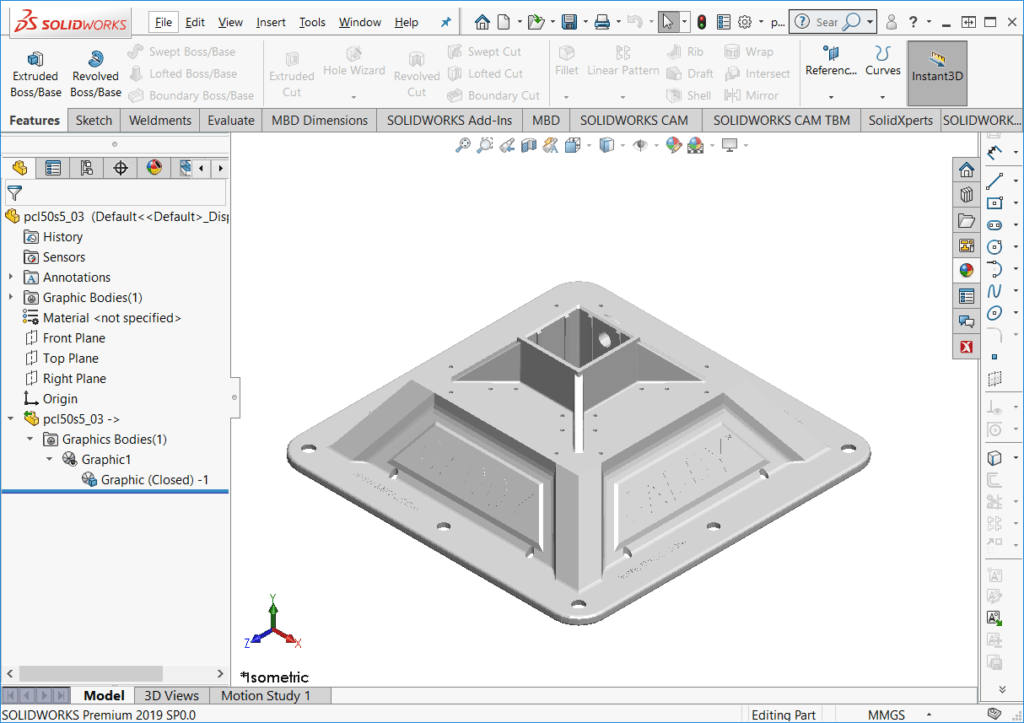The height and width of the screenshot is (723, 1024).
Task: Toggle the Instant3D button
Action: click(937, 73)
